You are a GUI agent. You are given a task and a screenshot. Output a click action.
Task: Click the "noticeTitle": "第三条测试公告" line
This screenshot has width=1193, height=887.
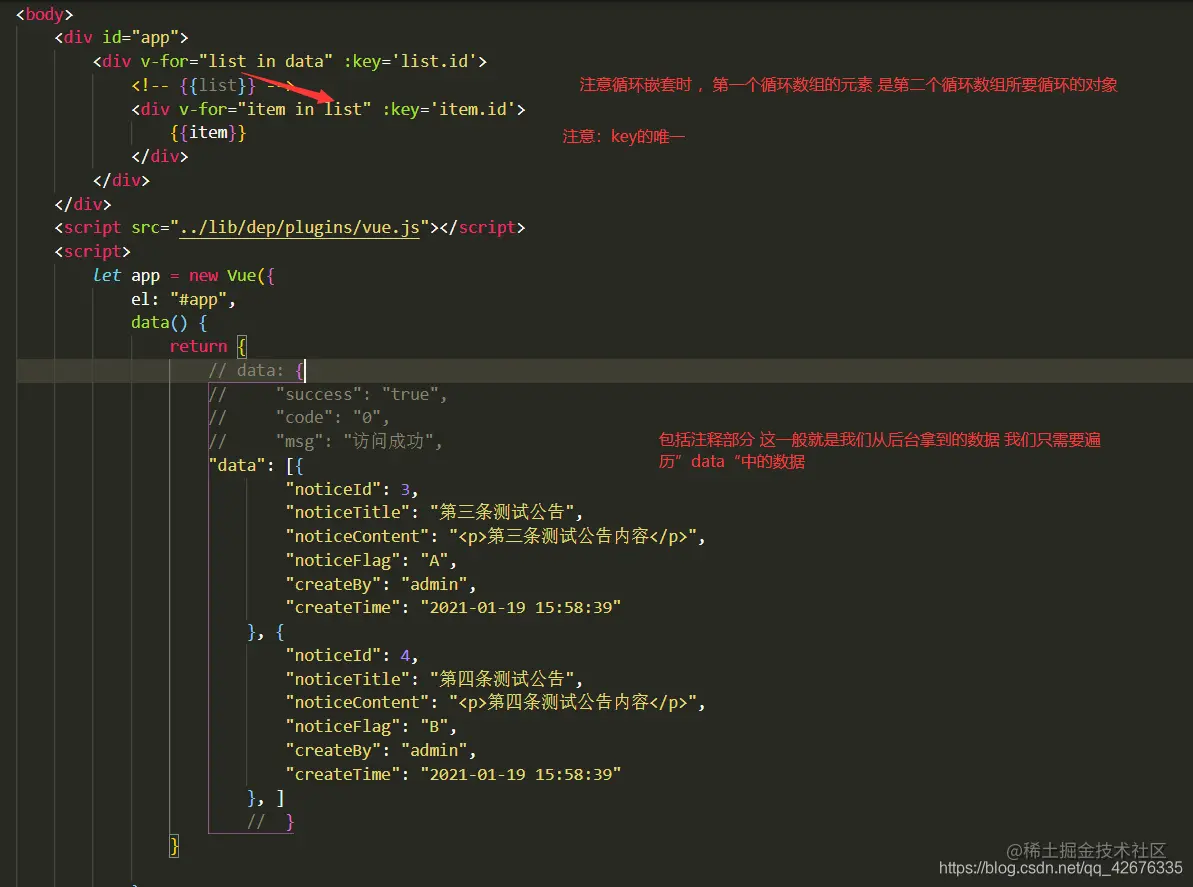pos(434,512)
